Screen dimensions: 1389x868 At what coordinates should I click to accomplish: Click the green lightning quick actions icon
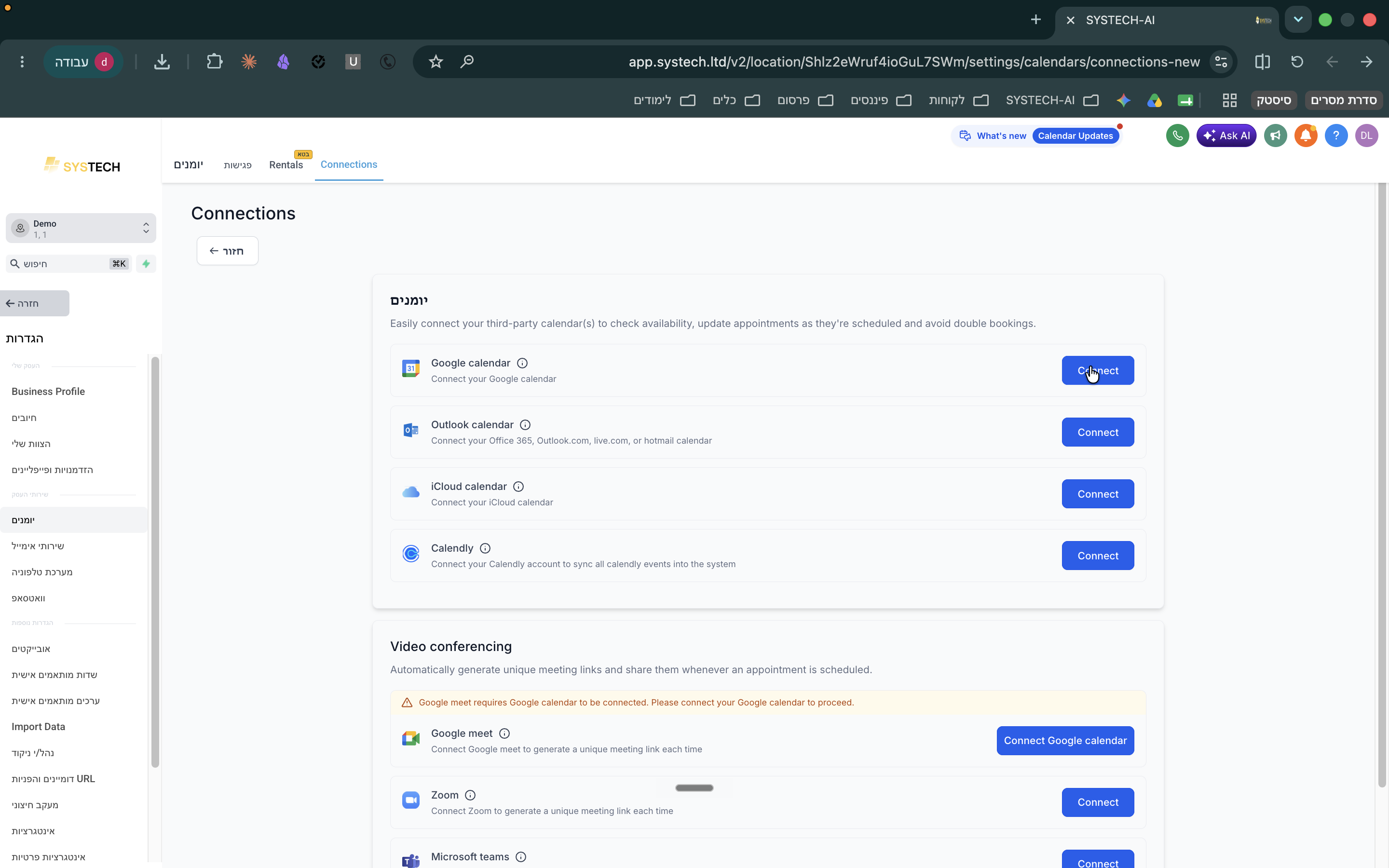[146, 263]
